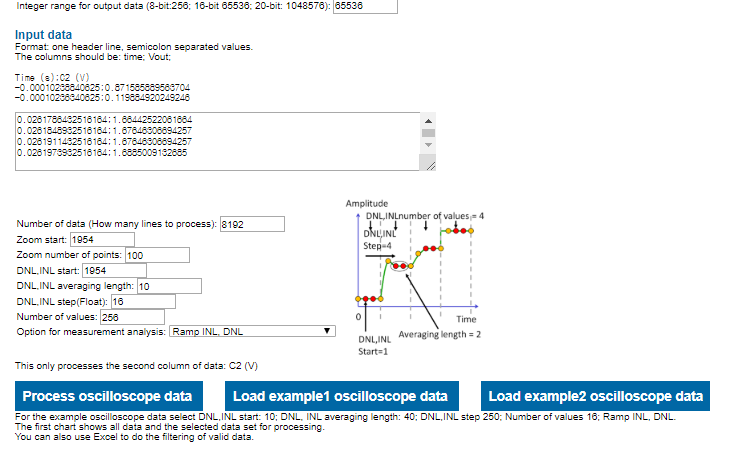
Task: Select the DNL,INL step(Float) input
Action: pos(142,302)
